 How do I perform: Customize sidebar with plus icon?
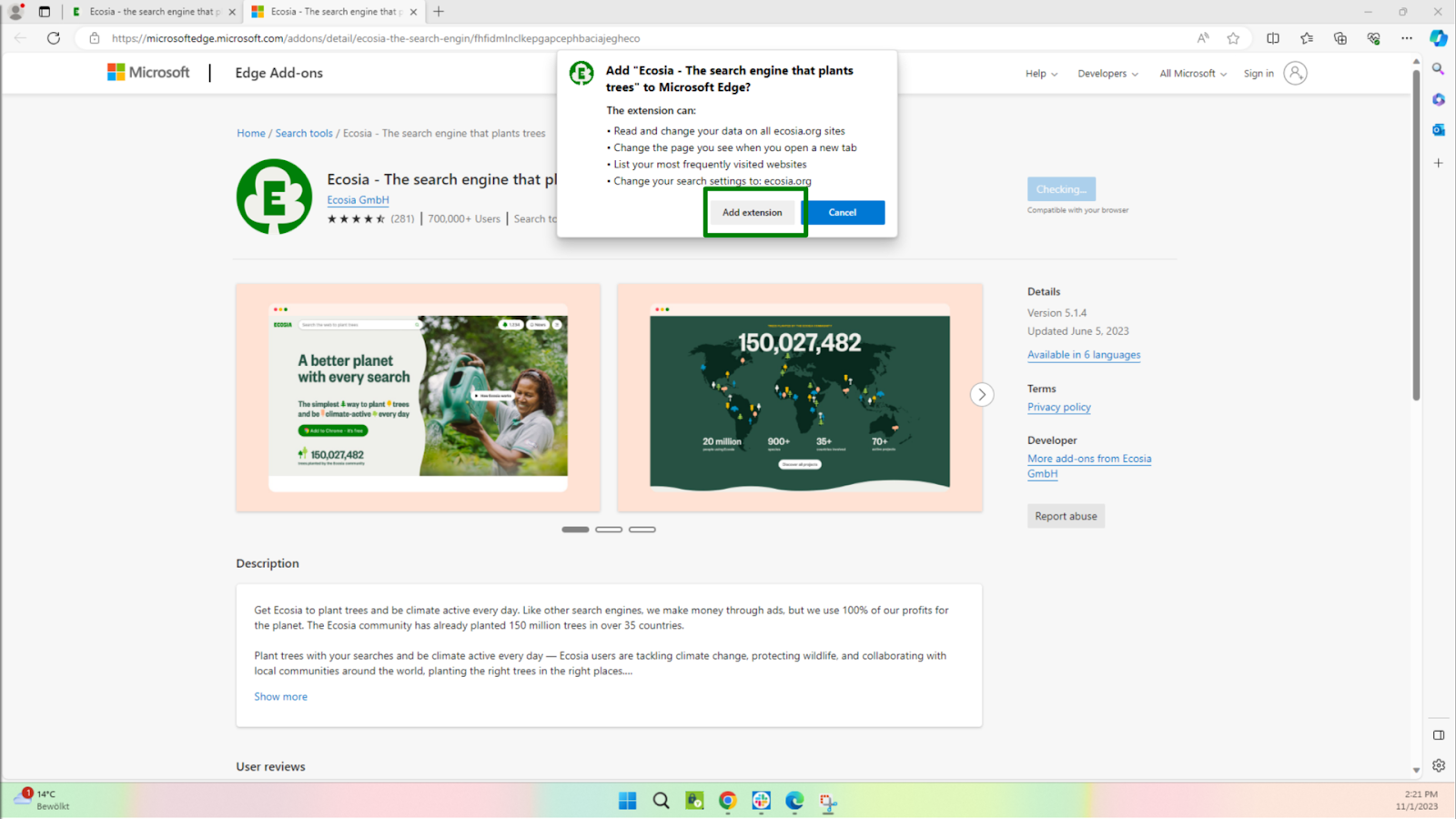1438,163
